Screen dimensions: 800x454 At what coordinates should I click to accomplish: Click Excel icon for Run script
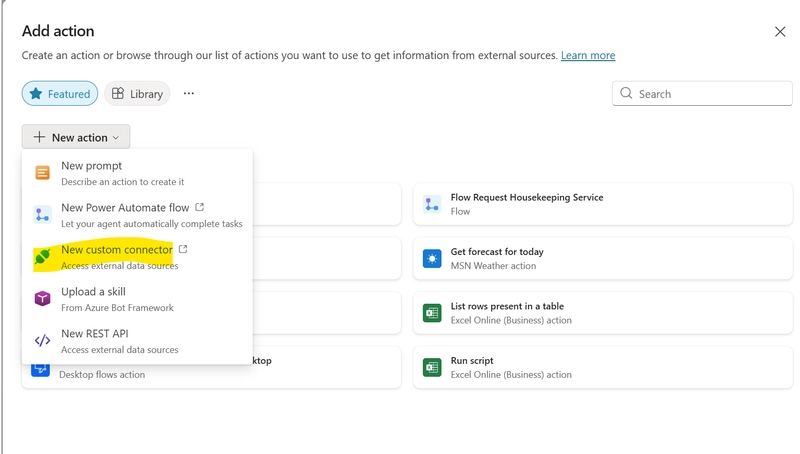pos(432,367)
